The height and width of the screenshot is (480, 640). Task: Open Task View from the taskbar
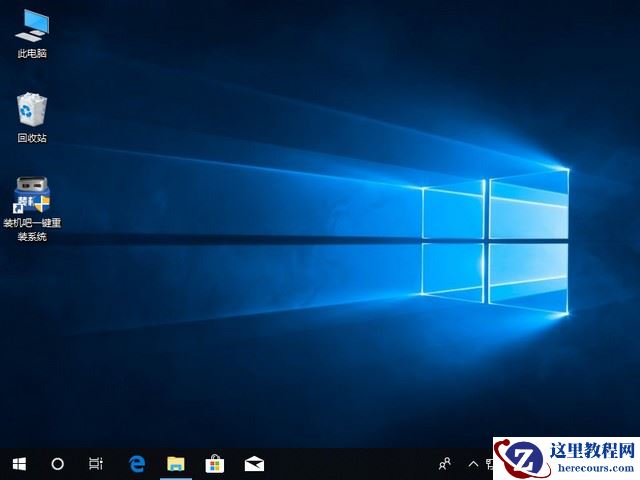[x=96, y=464]
